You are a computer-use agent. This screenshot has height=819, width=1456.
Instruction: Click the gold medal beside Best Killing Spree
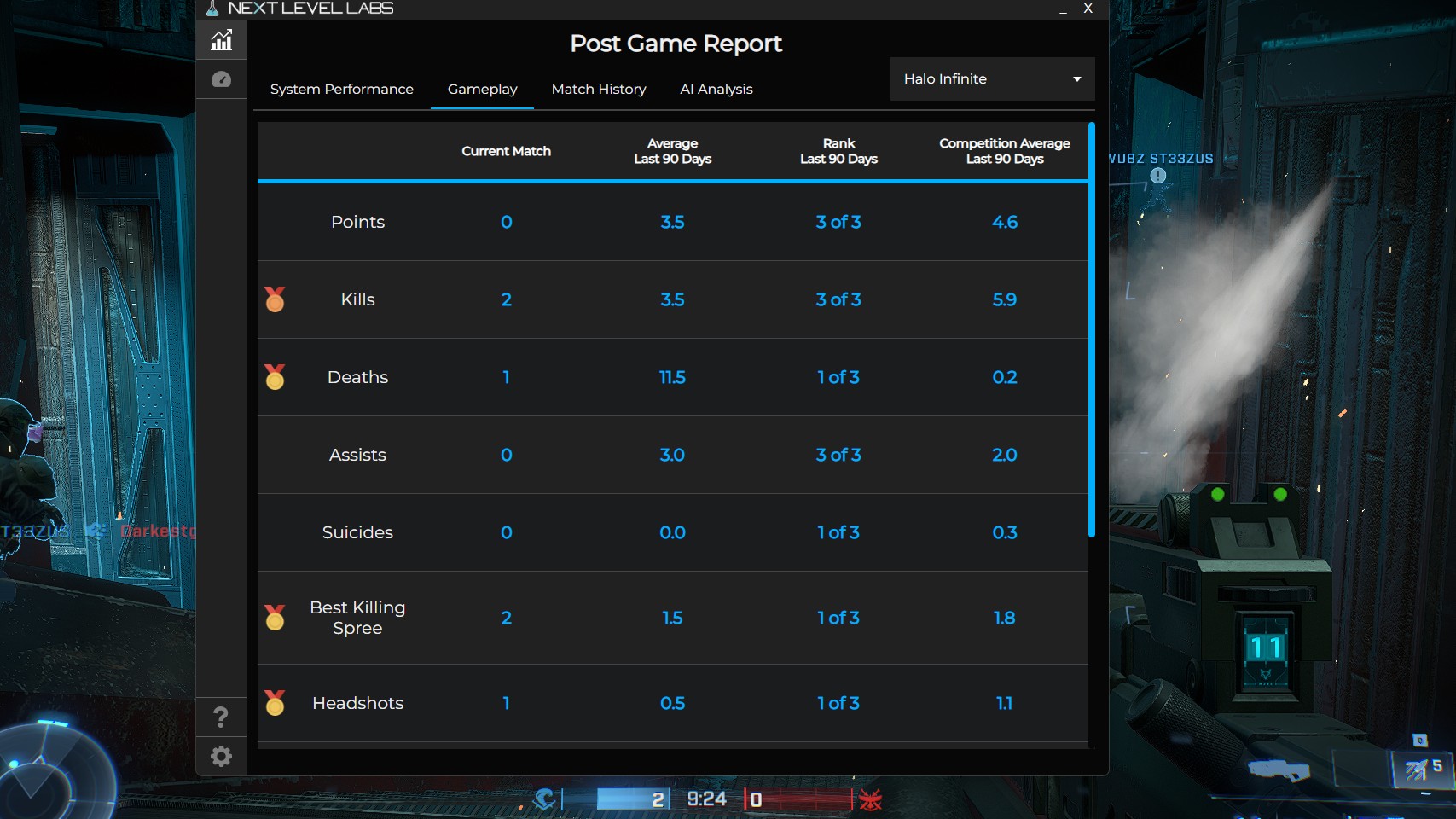[x=275, y=618]
